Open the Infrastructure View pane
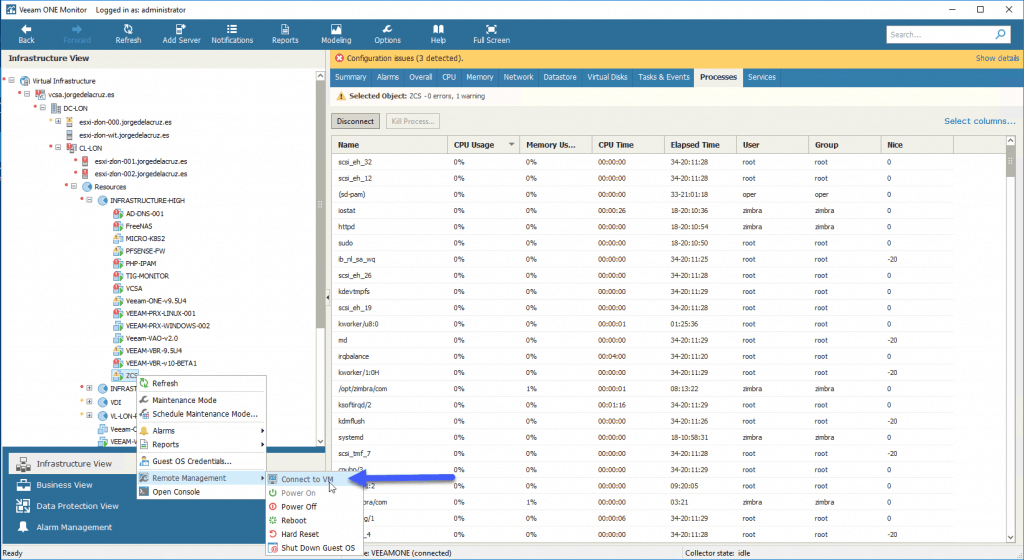Image resolution: width=1024 pixels, height=560 pixels. tap(74, 463)
